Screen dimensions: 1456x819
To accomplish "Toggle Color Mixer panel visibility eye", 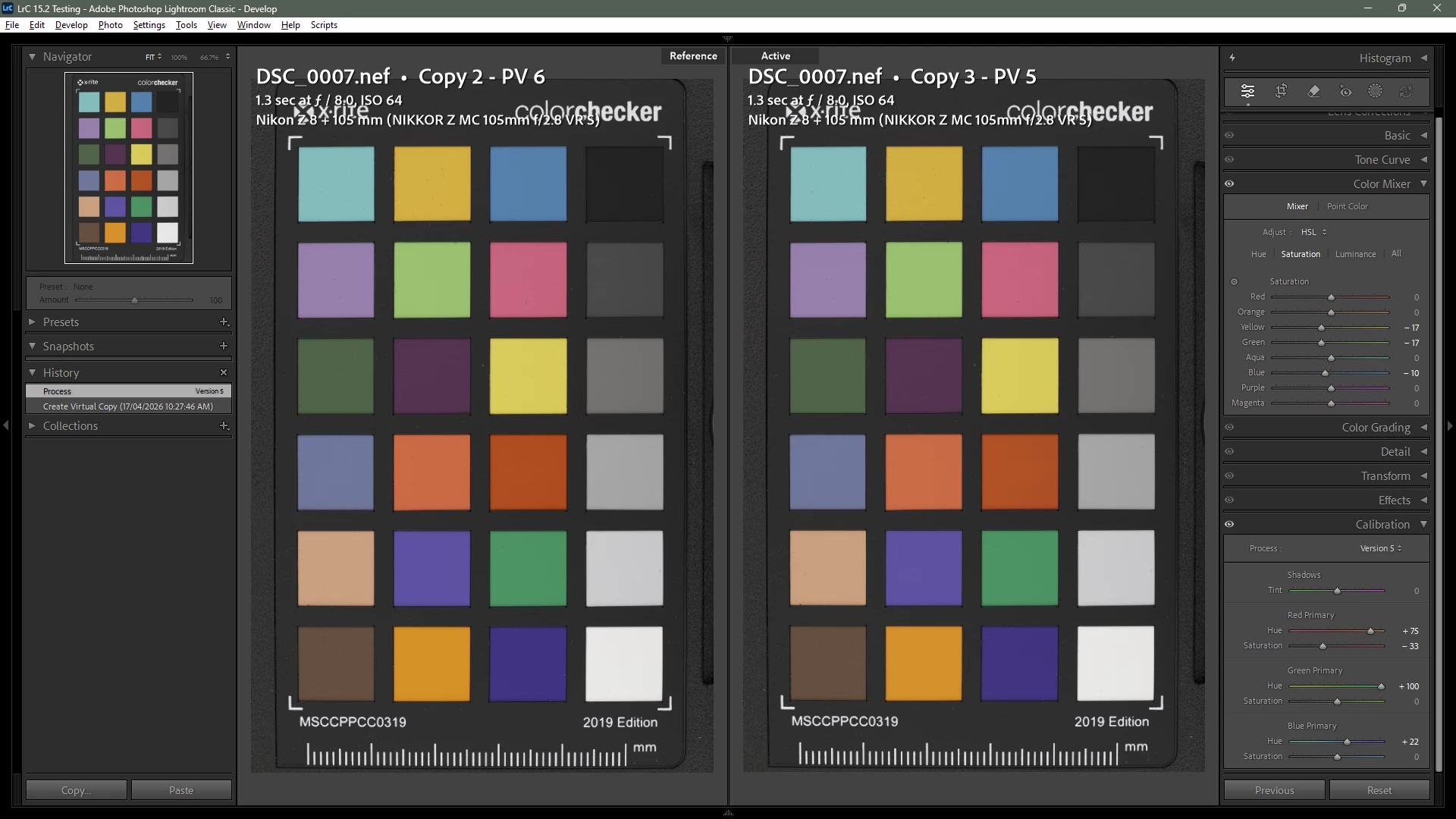I will click(x=1229, y=184).
